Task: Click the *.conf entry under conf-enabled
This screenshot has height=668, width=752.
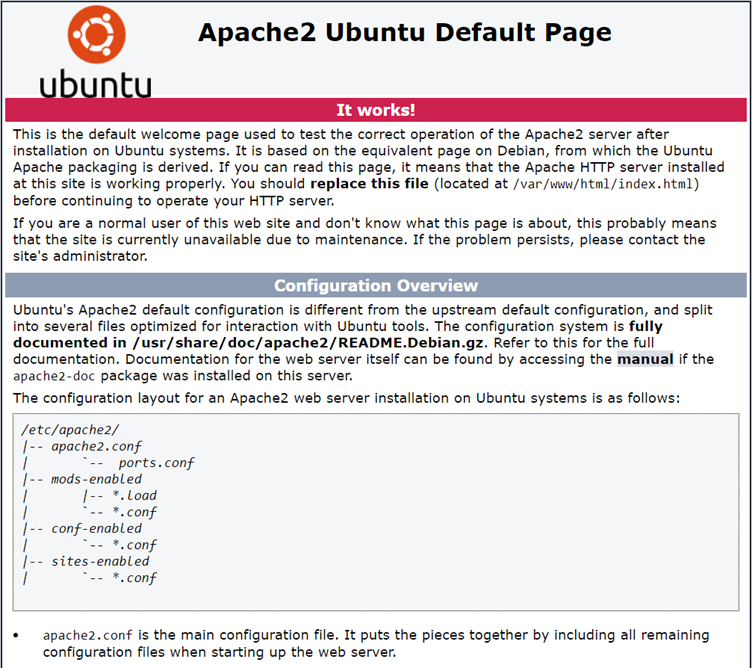Action: pyautogui.click(x=134, y=545)
